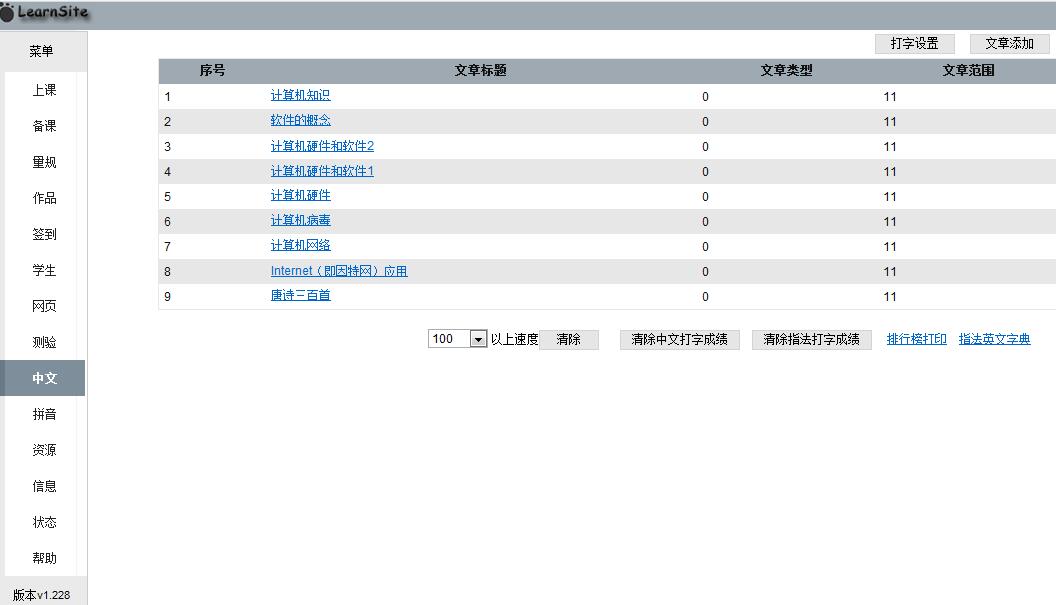
Task: Open the 菜单 sidebar header
Action: [42, 51]
